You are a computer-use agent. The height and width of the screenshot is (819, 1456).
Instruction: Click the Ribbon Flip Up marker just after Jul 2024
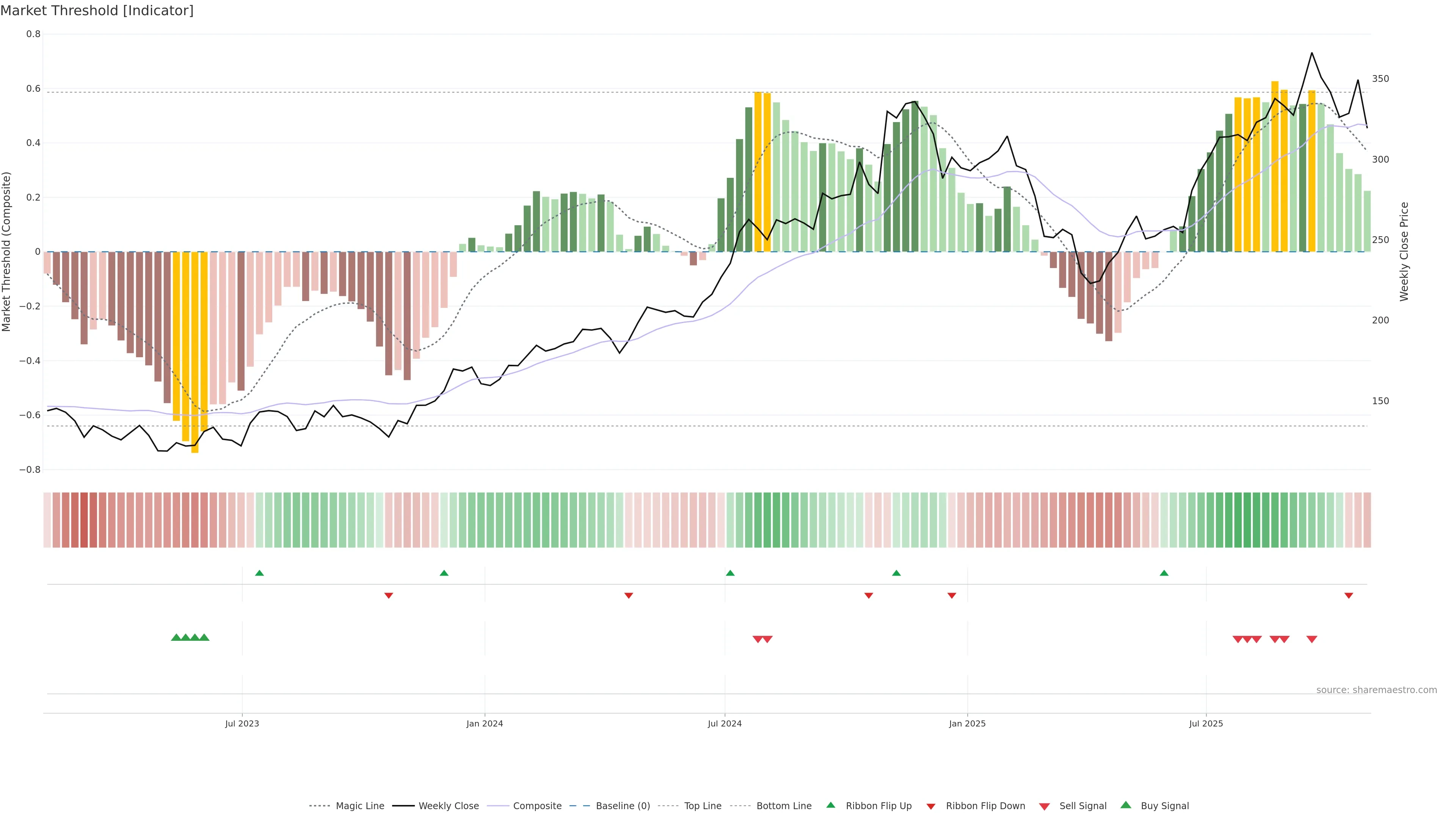[730, 573]
